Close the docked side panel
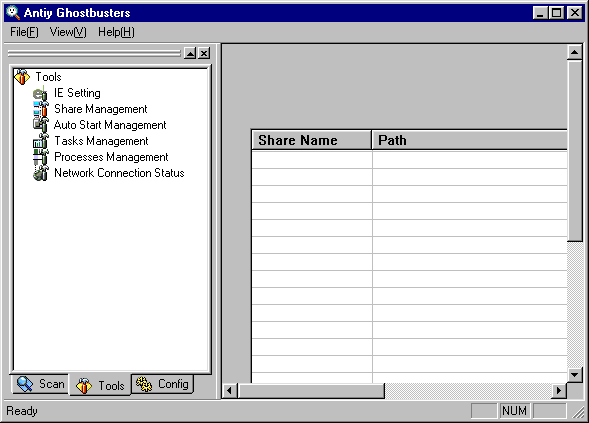The height and width of the screenshot is (423, 589). click(x=204, y=53)
